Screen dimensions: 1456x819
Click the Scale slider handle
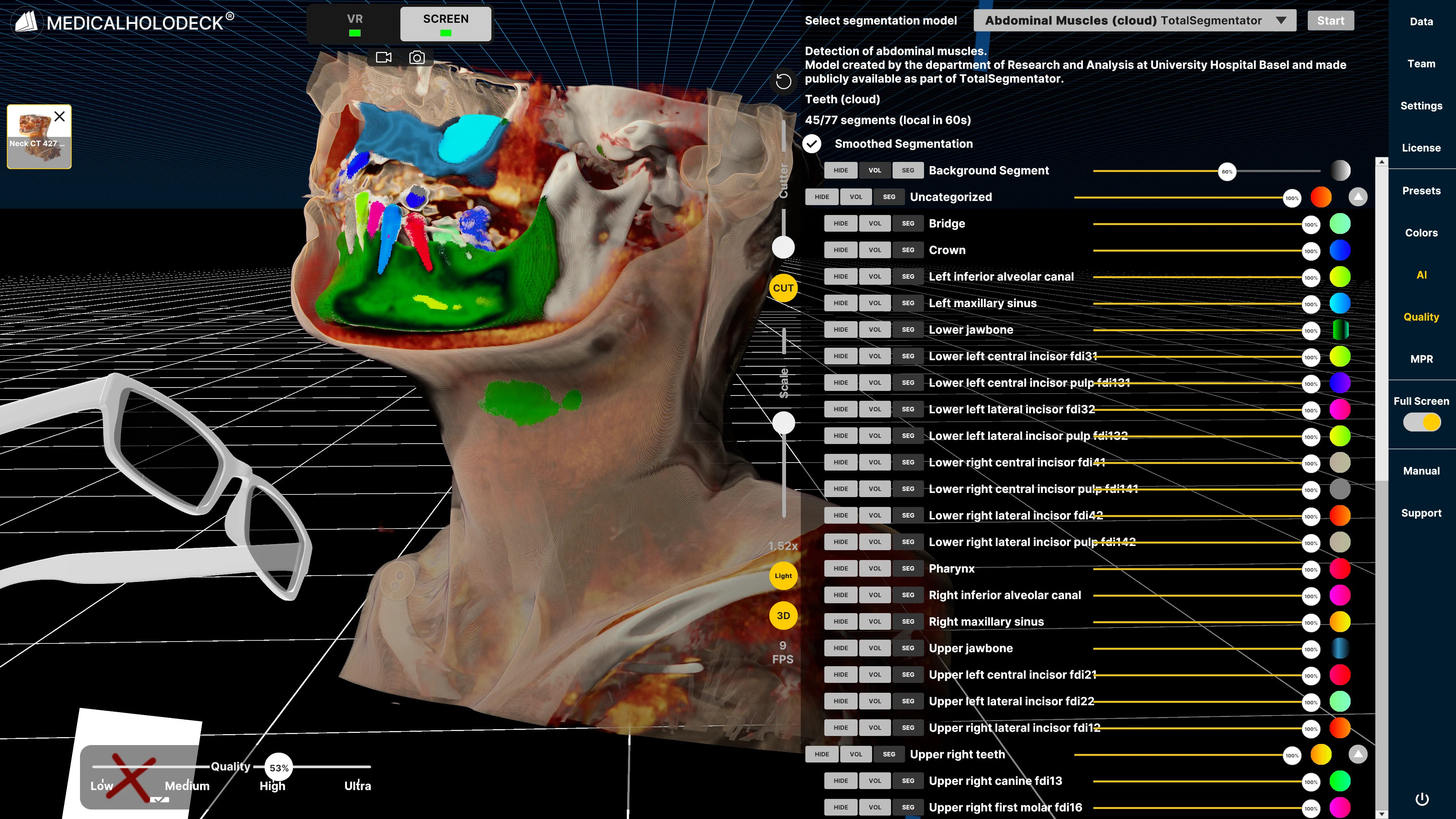click(x=783, y=422)
